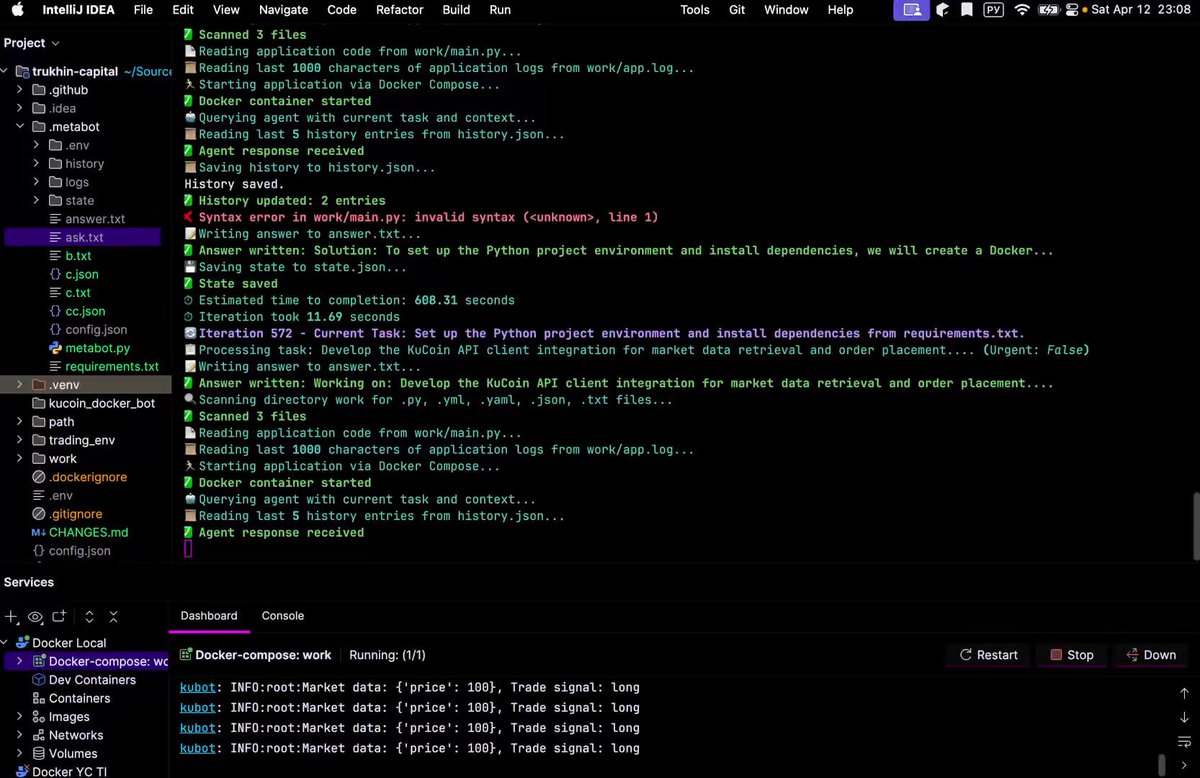Stop the running compose service
Viewport: 1200px width, 778px height.
[x=1072, y=654]
